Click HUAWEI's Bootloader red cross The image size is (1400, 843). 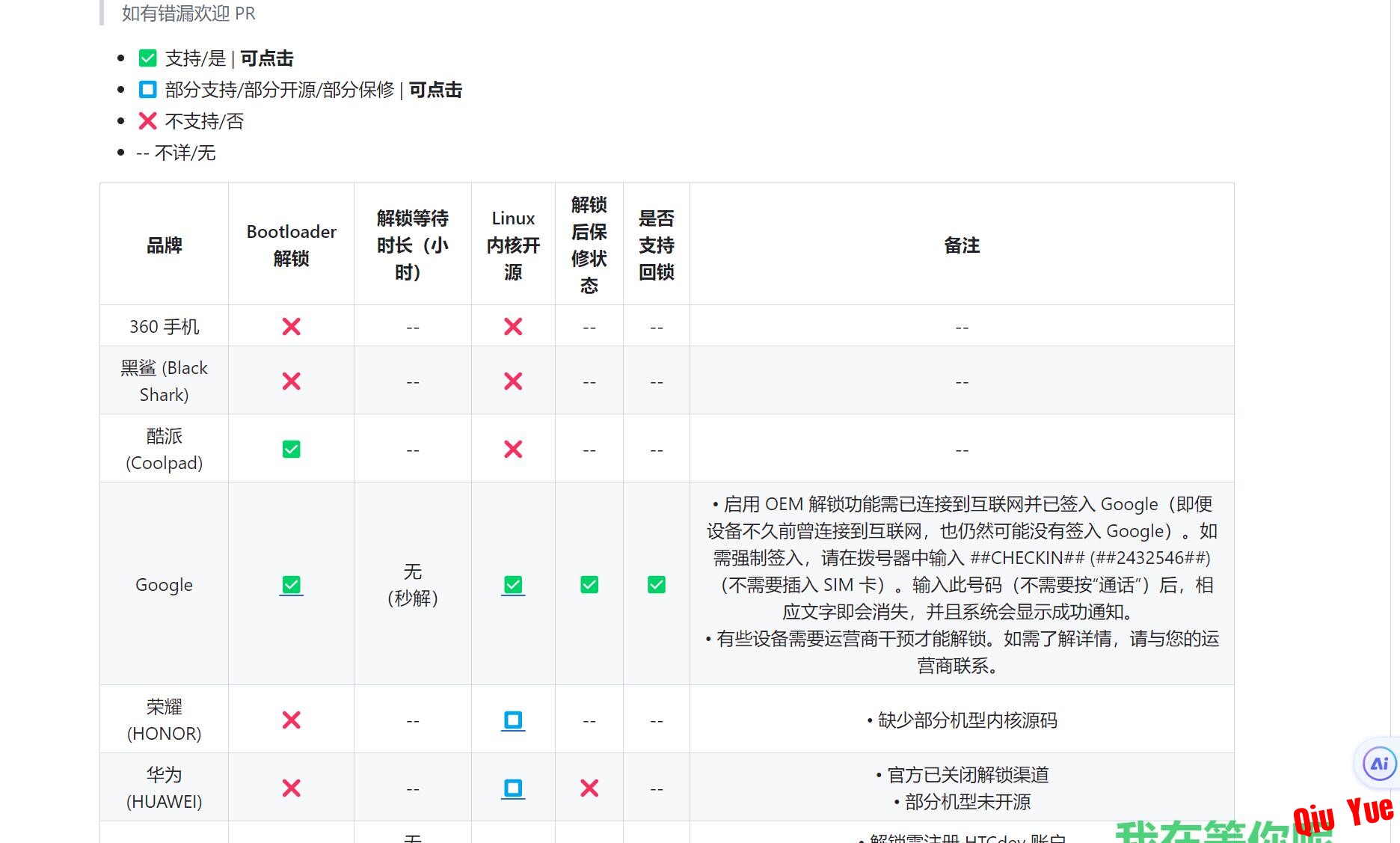click(x=291, y=788)
